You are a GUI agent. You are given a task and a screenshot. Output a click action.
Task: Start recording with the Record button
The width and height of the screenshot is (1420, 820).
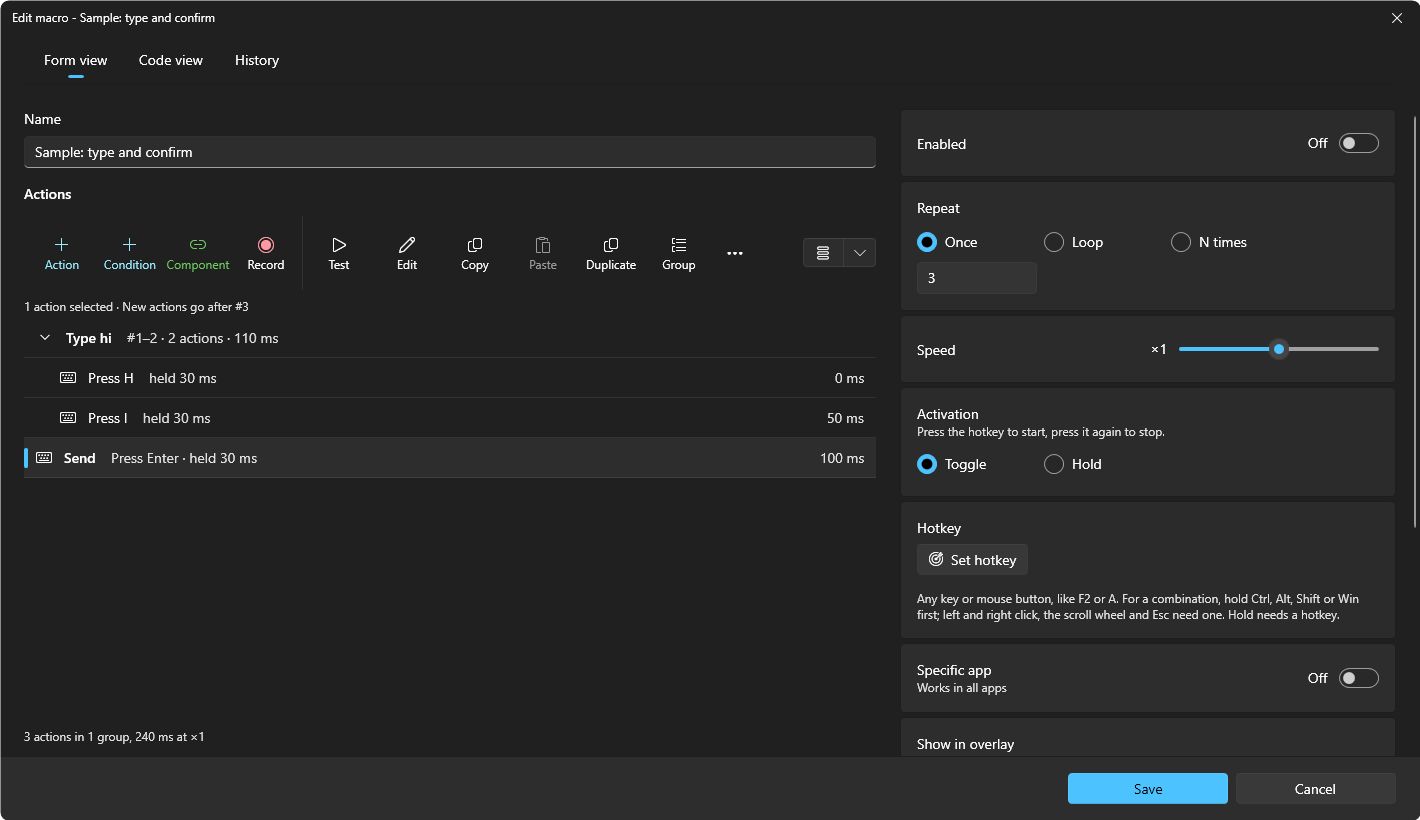pos(266,253)
